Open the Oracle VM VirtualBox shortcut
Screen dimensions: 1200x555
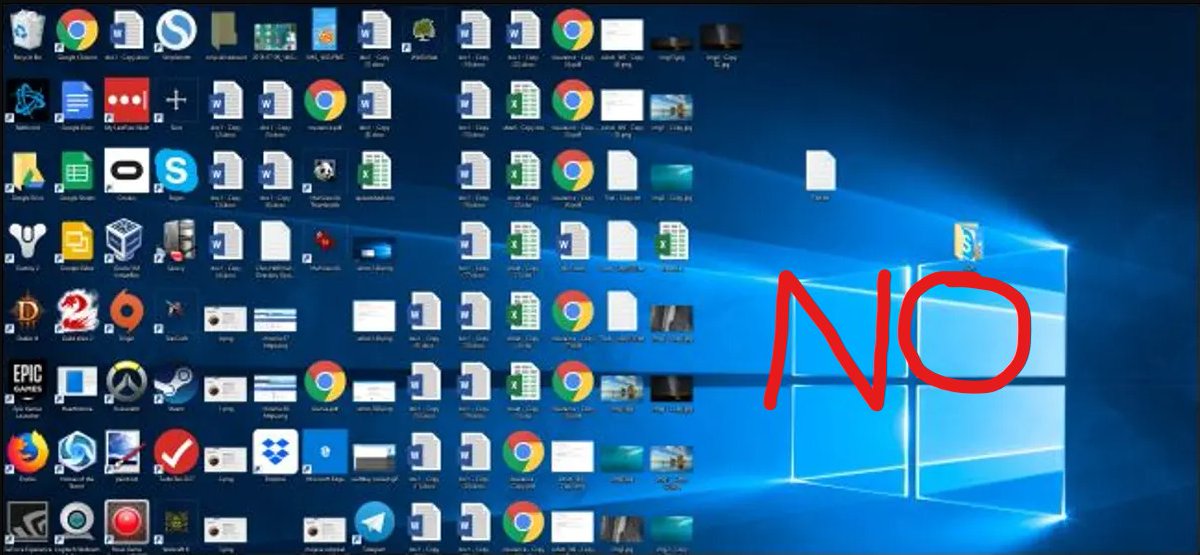point(126,241)
